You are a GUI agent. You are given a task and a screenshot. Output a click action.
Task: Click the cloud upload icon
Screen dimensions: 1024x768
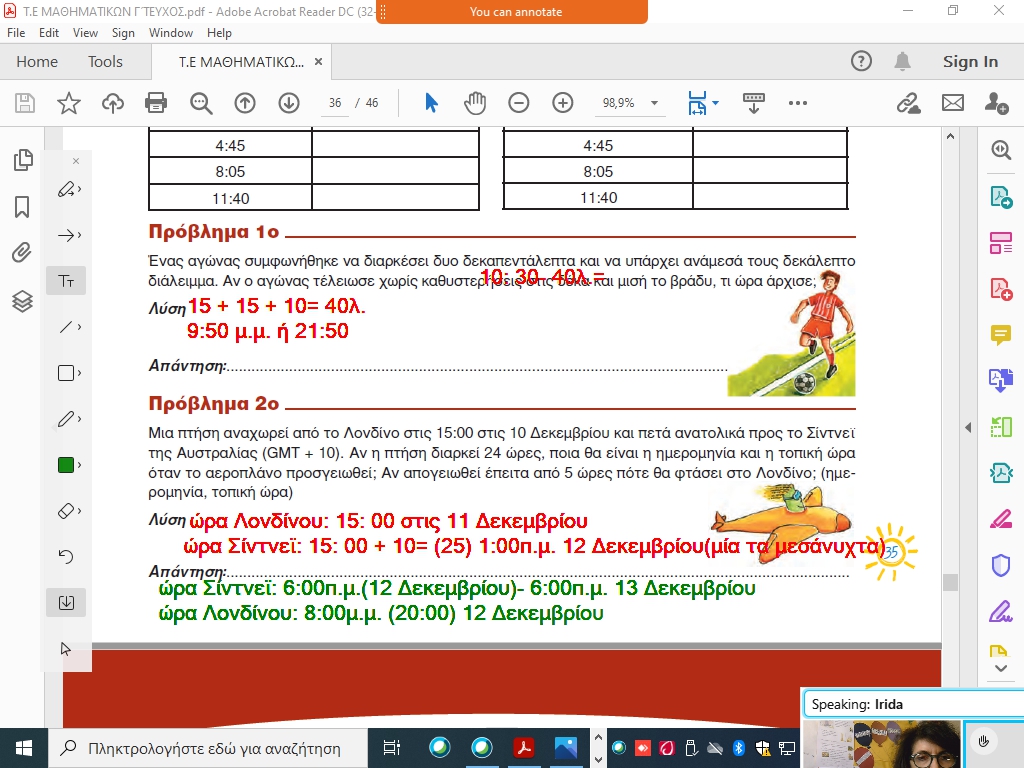coord(113,103)
